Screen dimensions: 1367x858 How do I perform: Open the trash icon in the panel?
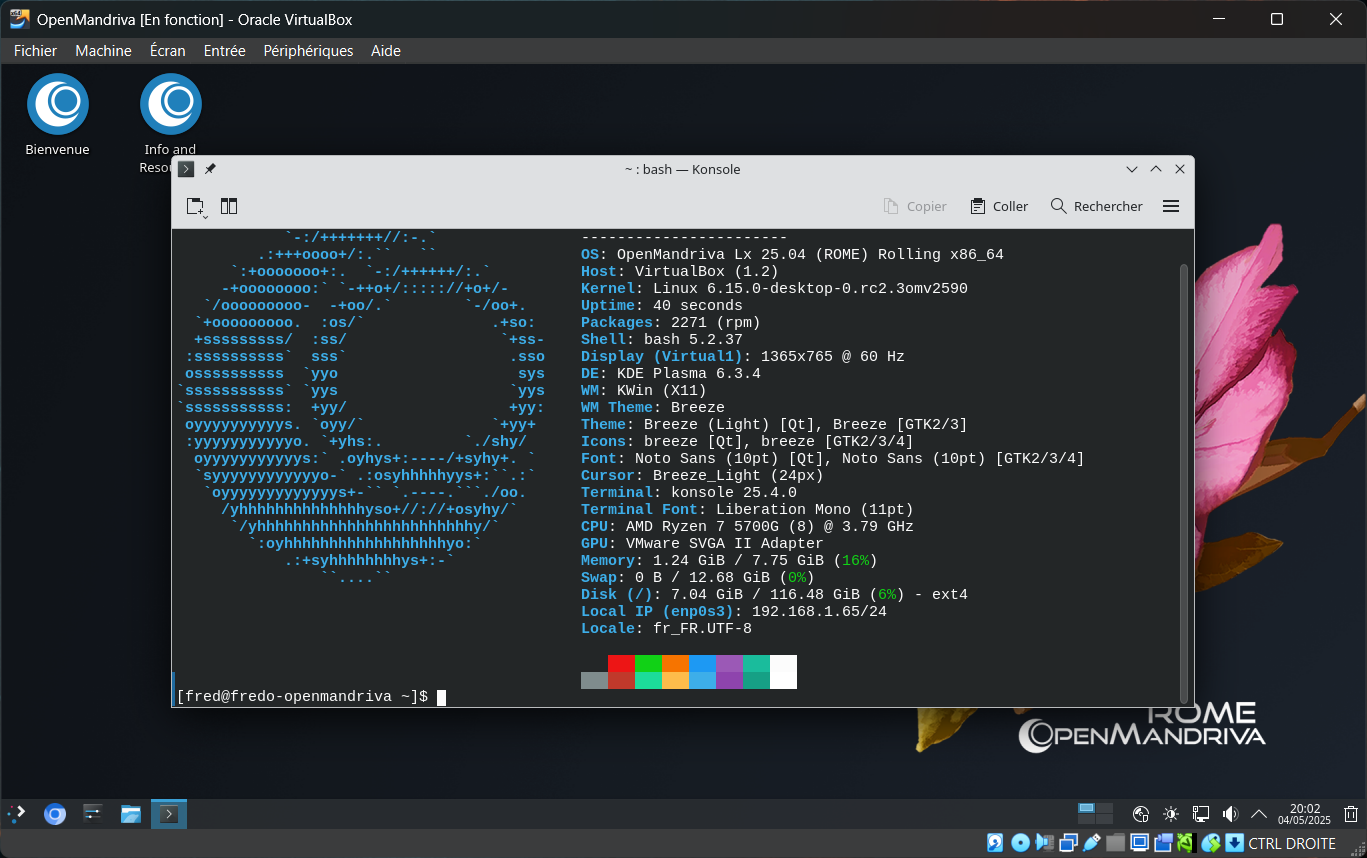coord(1351,814)
